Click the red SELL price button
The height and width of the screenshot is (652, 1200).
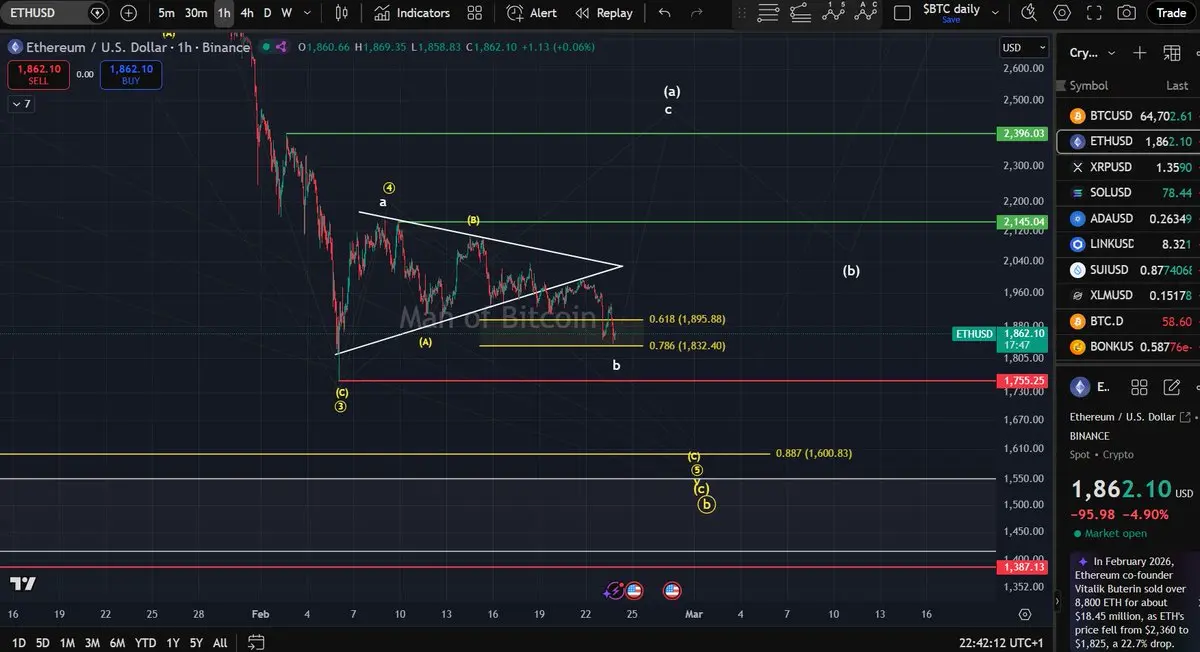[x=37, y=74]
